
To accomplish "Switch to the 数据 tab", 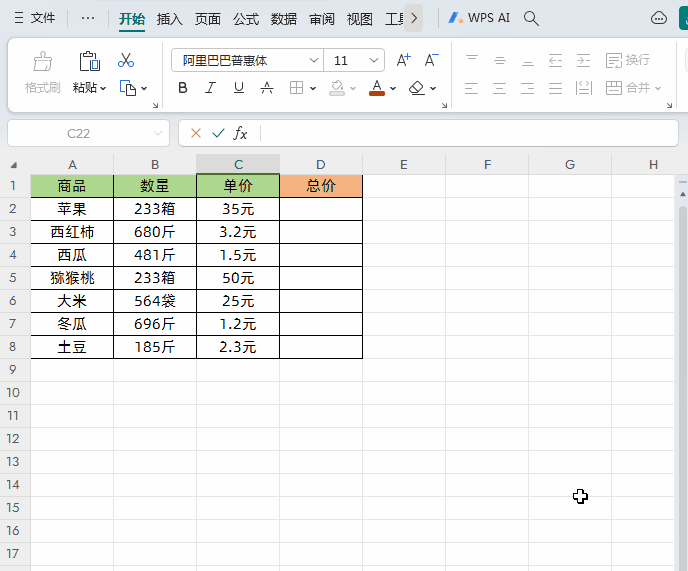I will coord(283,19).
